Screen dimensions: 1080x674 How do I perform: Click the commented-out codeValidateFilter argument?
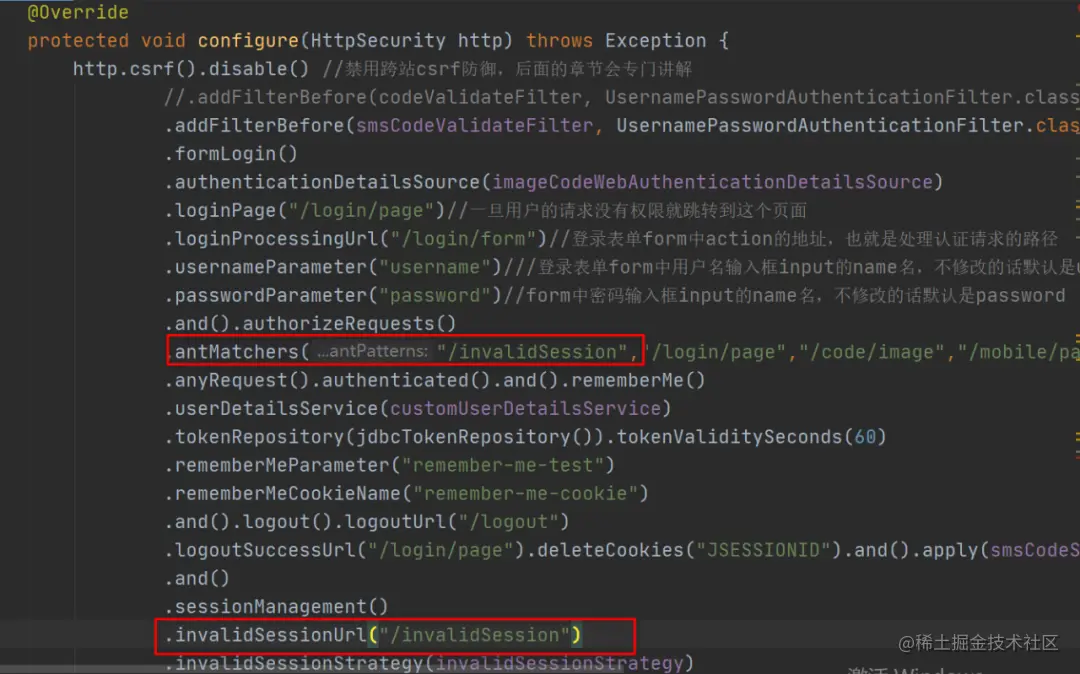tap(480, 96)
